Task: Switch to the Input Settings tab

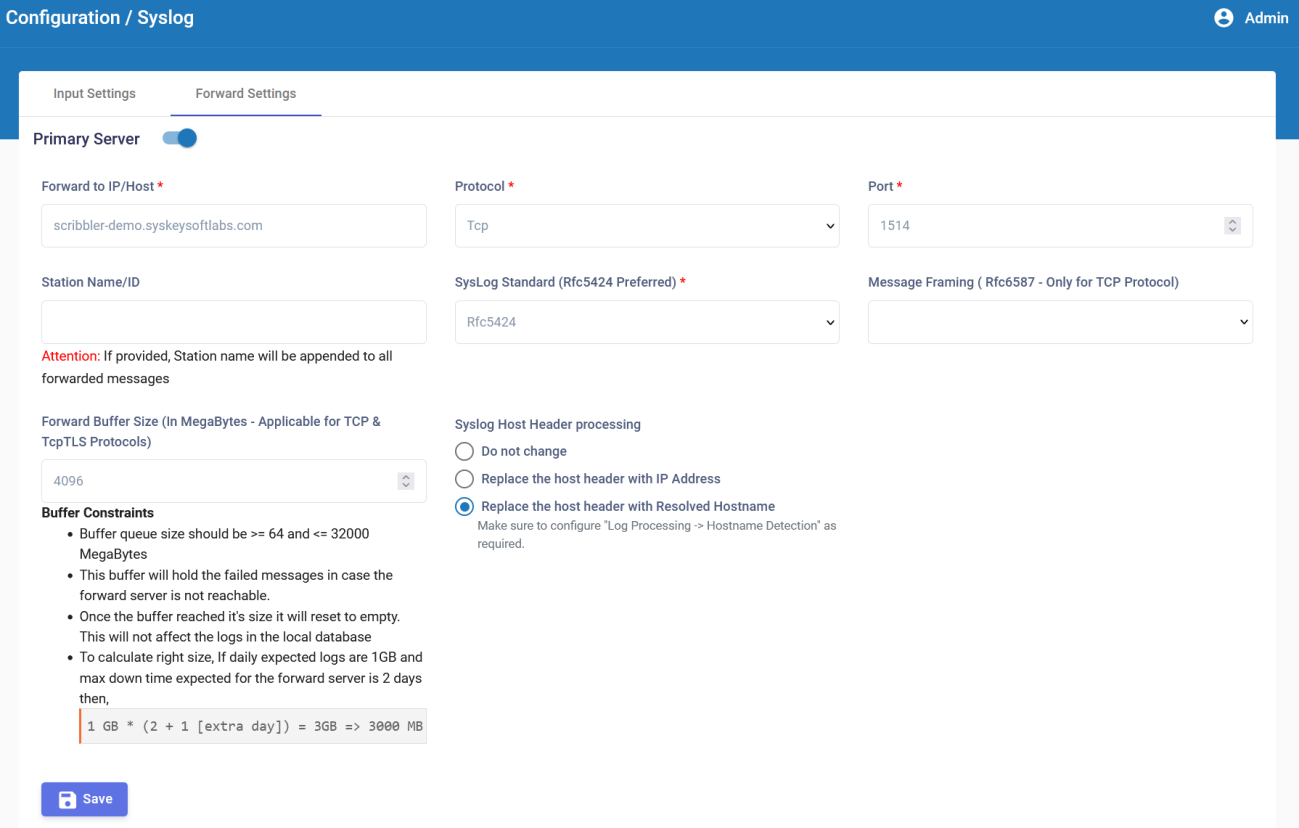Action: (x=94, y=94)
